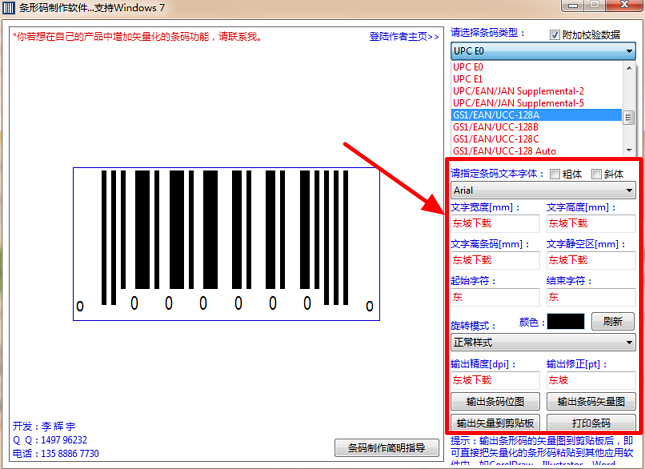This screenshot has height=469, width=645.
Task: Select UPC E0 in the type list
Action: click(x=537, y=67)
